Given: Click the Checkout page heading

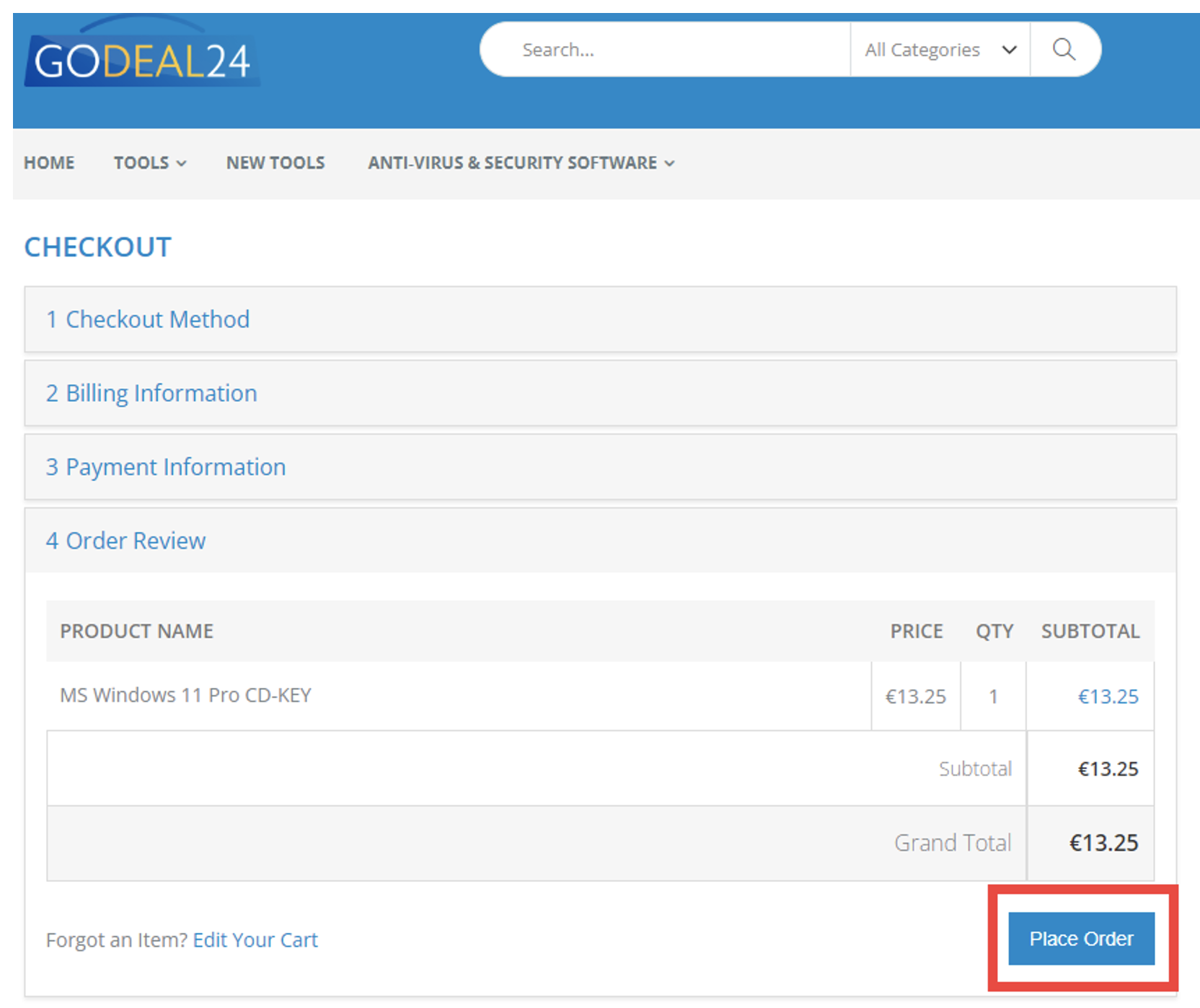Looking at the screenshot, I should 98,247.
